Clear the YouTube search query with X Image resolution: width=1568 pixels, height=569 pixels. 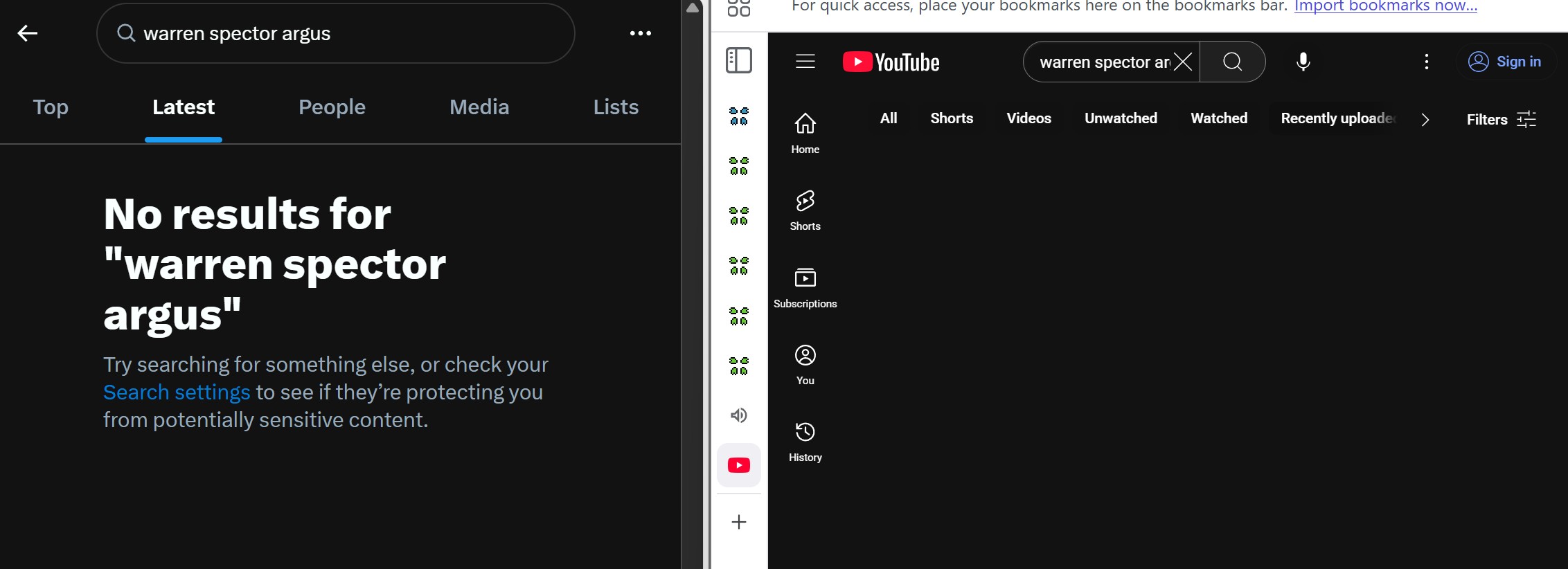1184,62
